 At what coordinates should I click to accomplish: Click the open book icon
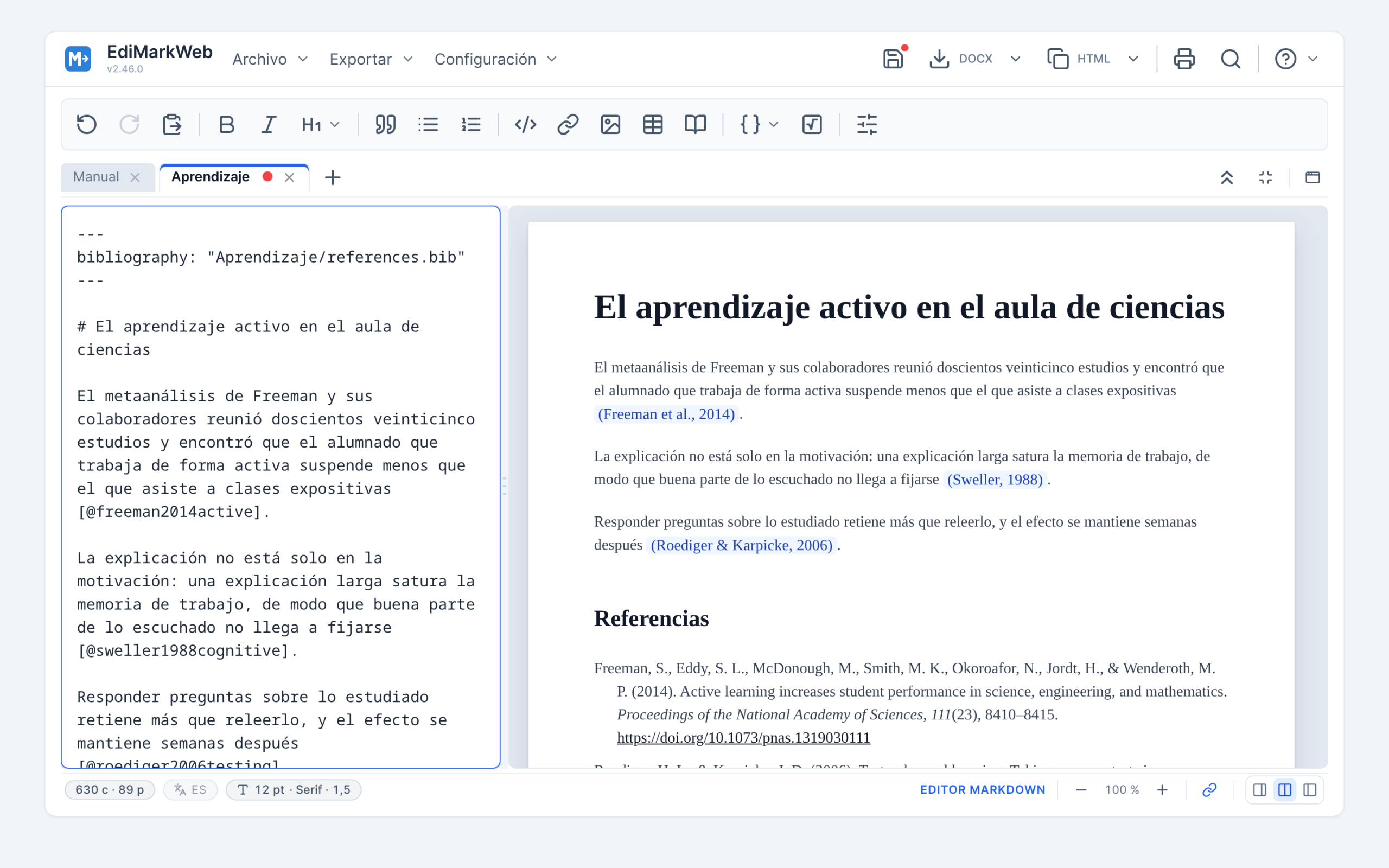pos(695,125)
